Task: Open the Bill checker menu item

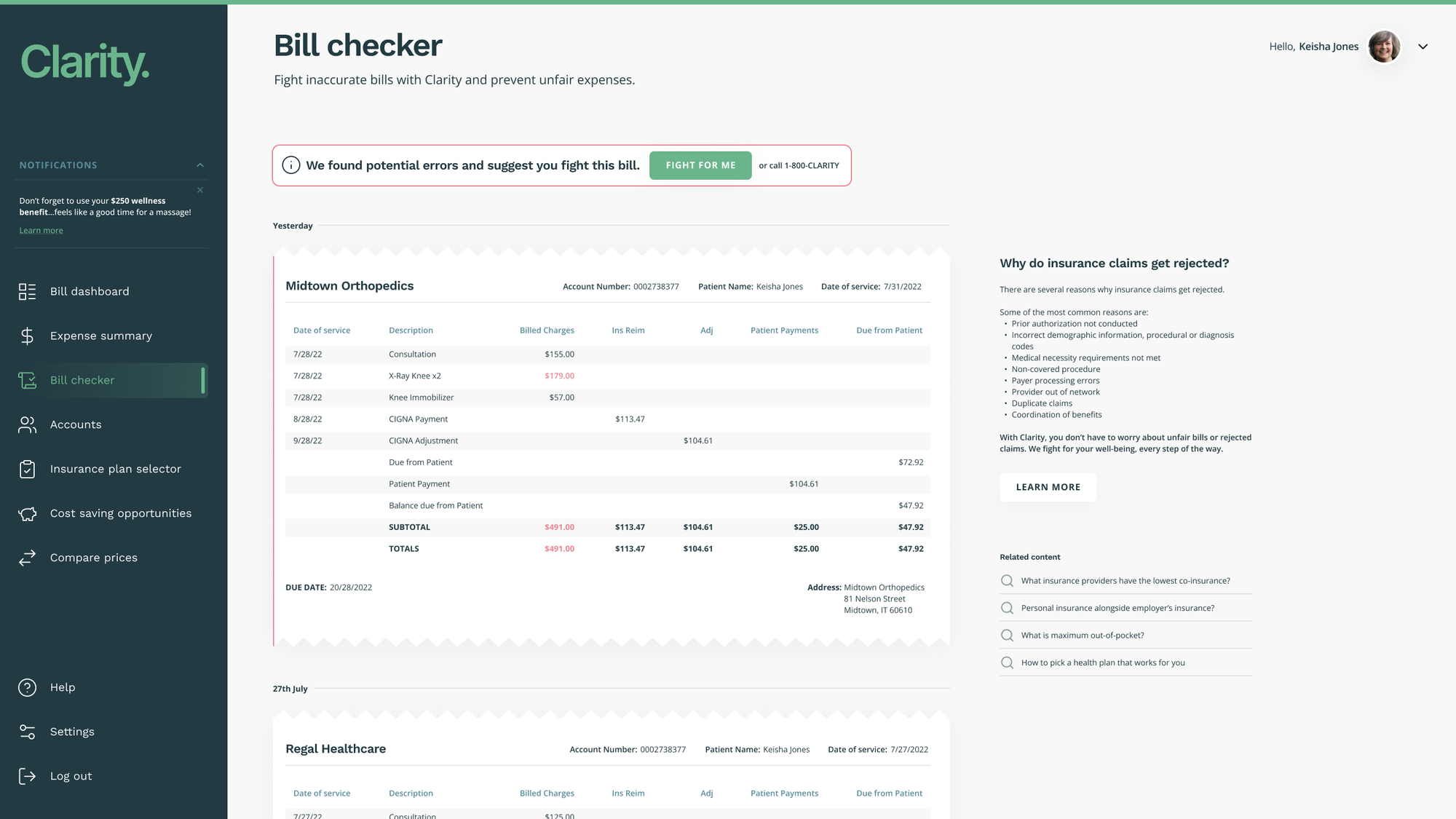Action: [x=82, y=380]
